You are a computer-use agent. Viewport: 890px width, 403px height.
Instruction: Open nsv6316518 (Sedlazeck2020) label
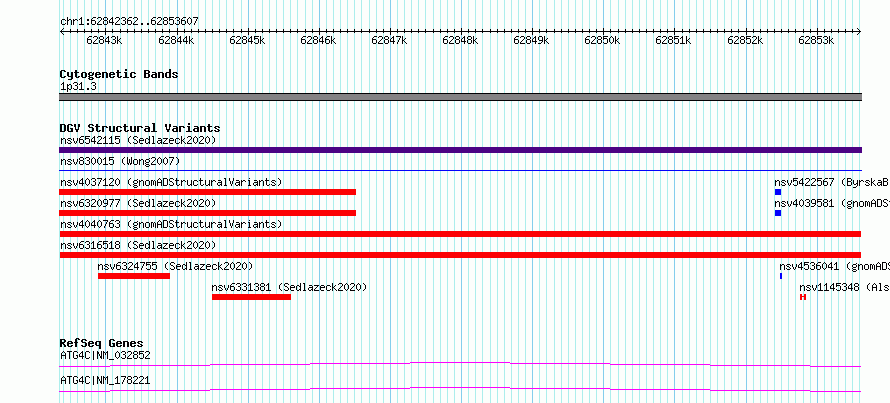138,245
